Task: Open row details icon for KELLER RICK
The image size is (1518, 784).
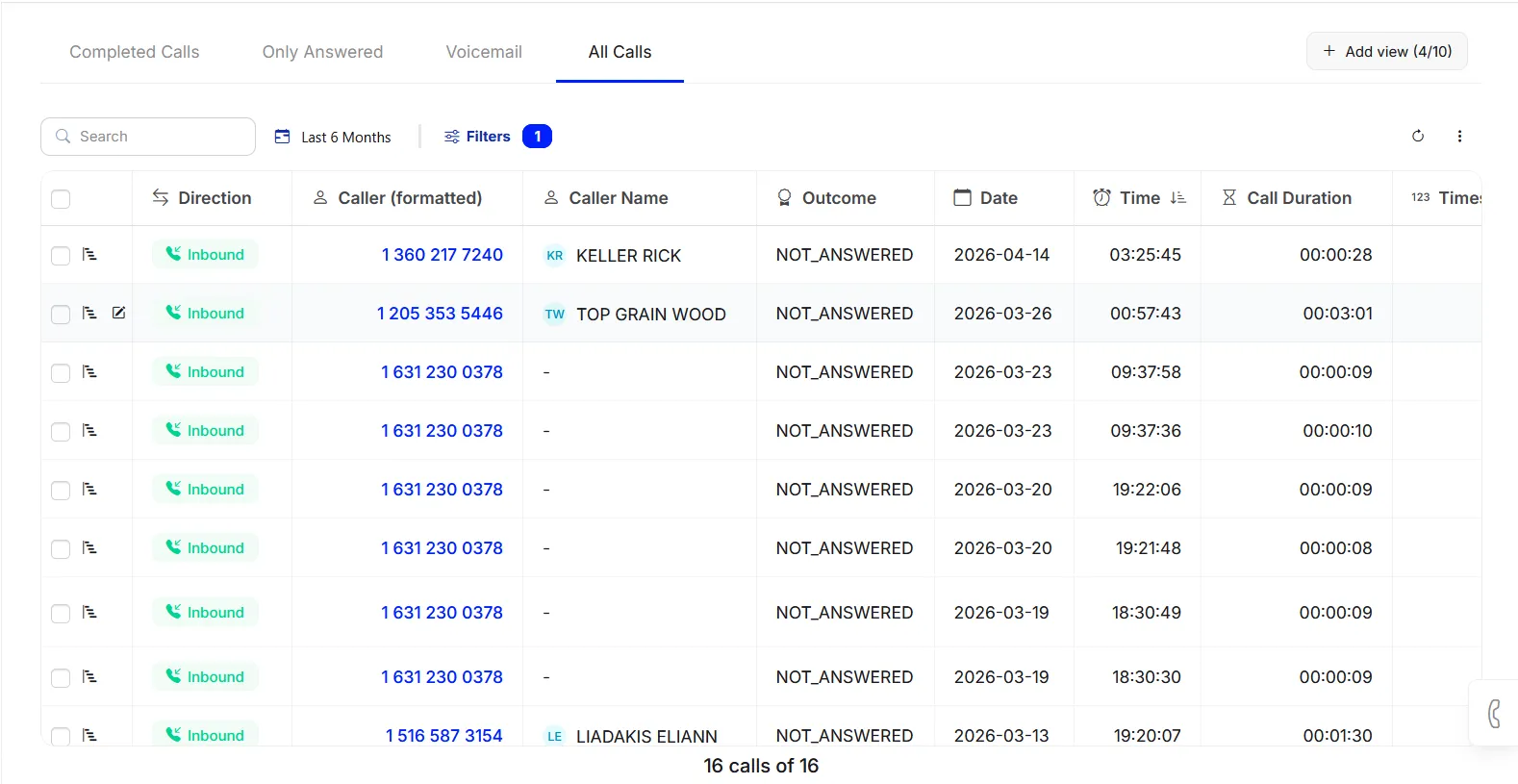Action: point(89,254)
